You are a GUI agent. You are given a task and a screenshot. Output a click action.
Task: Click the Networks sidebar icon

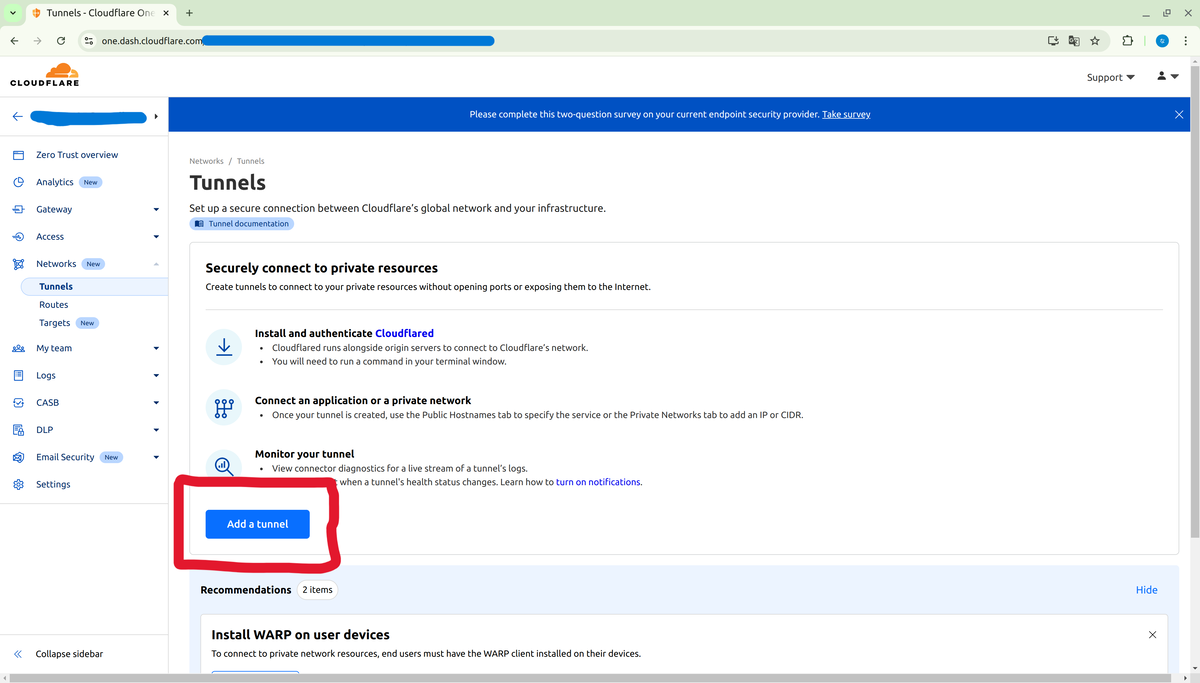pos(18,264)
